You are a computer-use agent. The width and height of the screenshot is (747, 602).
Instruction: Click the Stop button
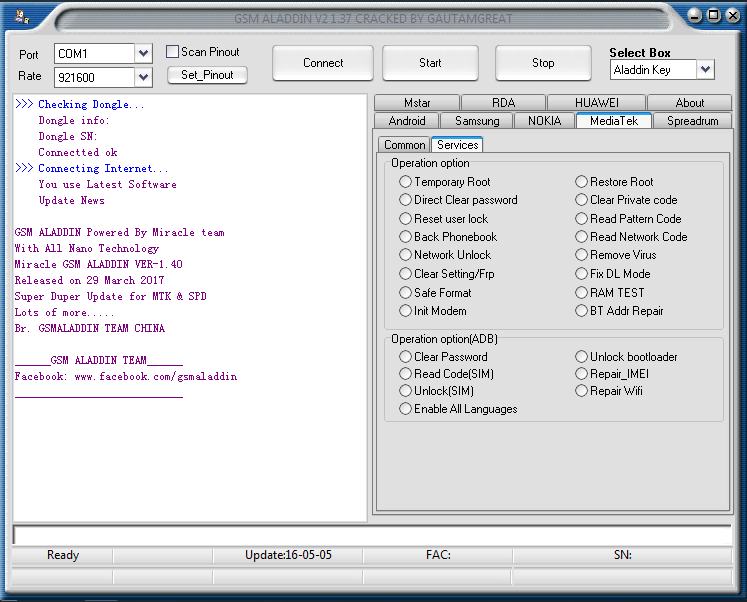[x=543, y=63]
